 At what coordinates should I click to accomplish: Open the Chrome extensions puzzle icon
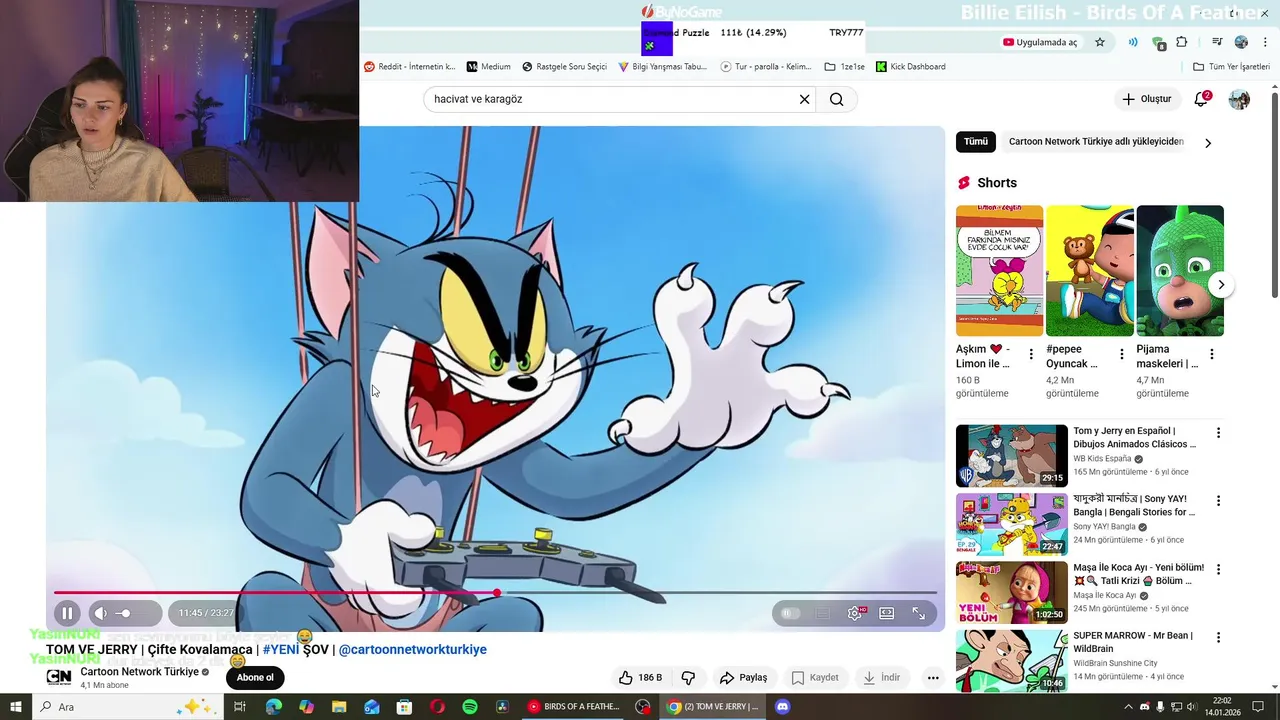coord(1182,42)
